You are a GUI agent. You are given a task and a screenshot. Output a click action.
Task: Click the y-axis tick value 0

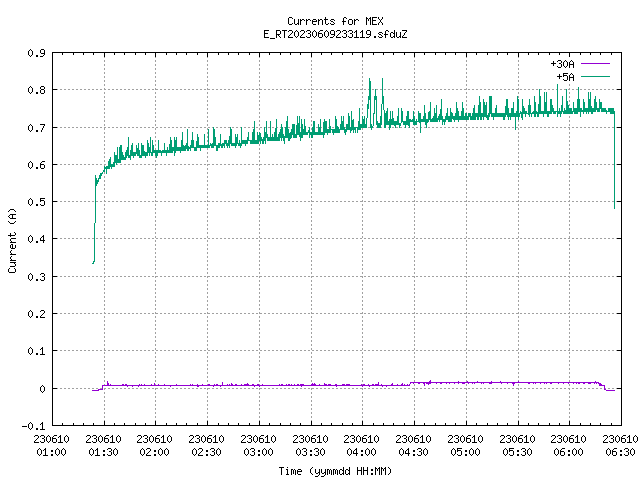[42, 389]
